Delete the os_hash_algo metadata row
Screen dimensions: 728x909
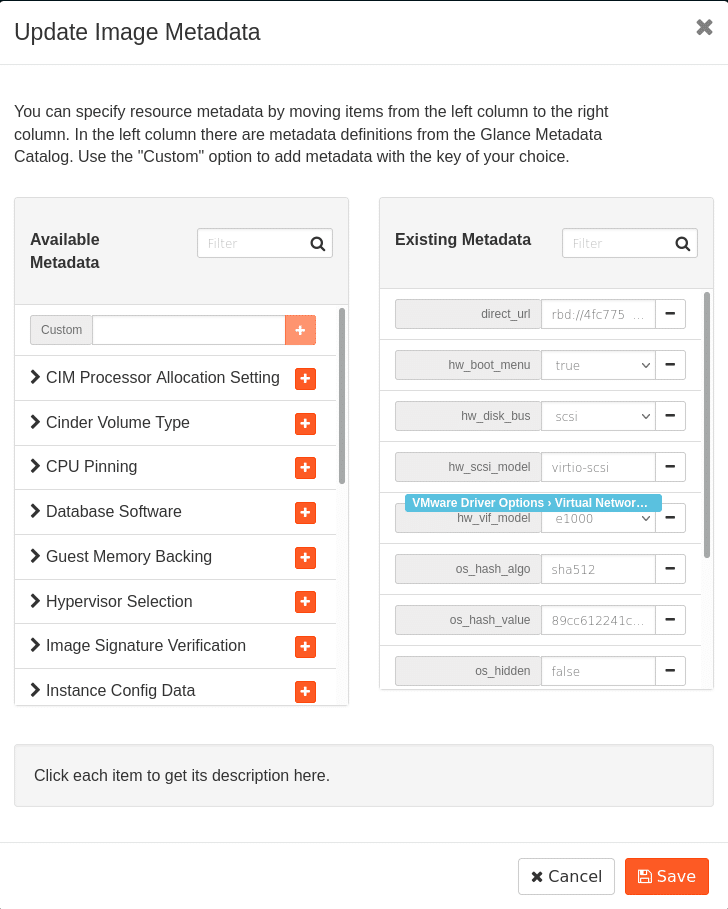coord(670,569)
